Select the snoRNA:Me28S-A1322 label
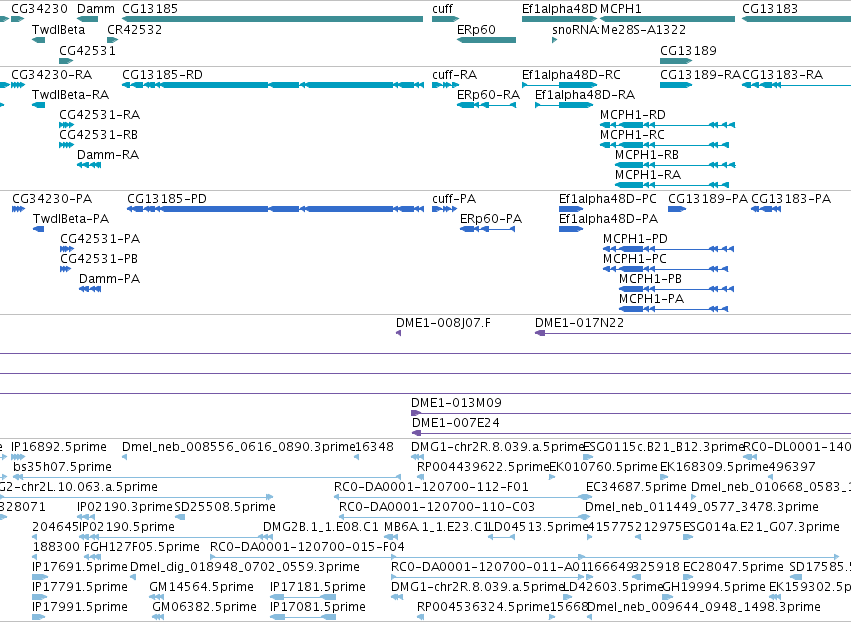 (x=619, y=30)
